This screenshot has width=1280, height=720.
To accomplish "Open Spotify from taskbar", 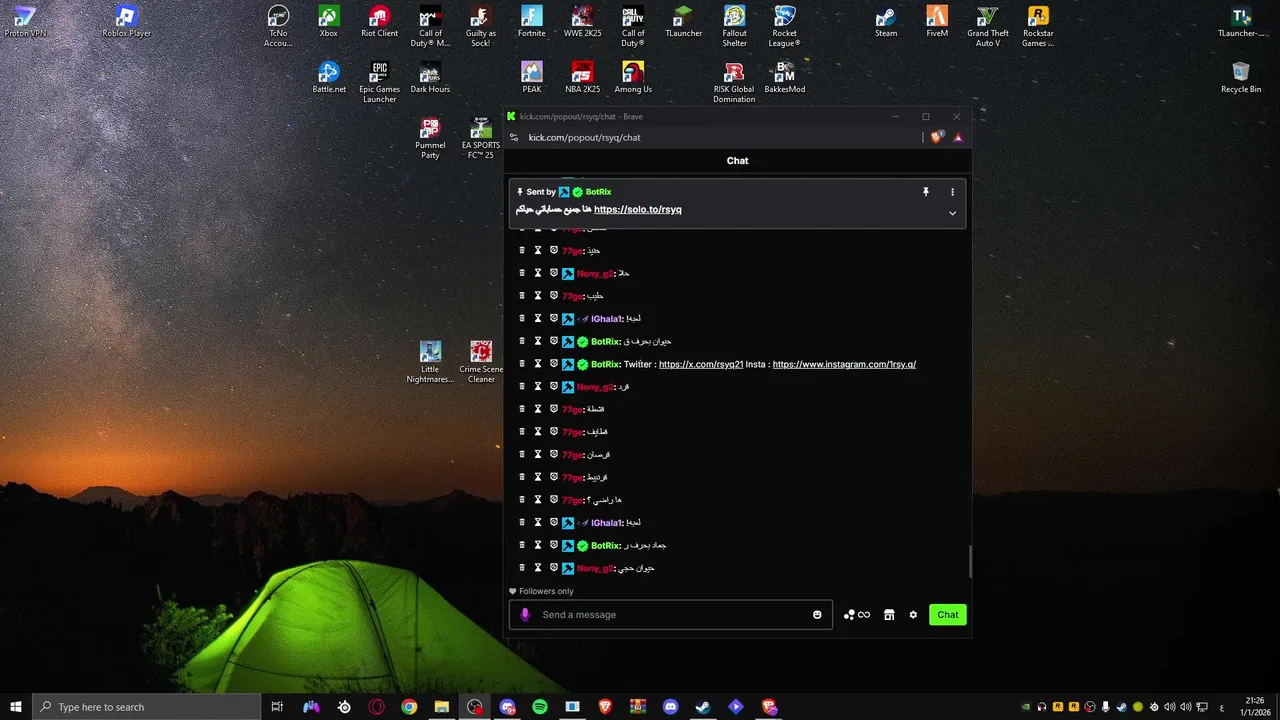I will point(540,707).
